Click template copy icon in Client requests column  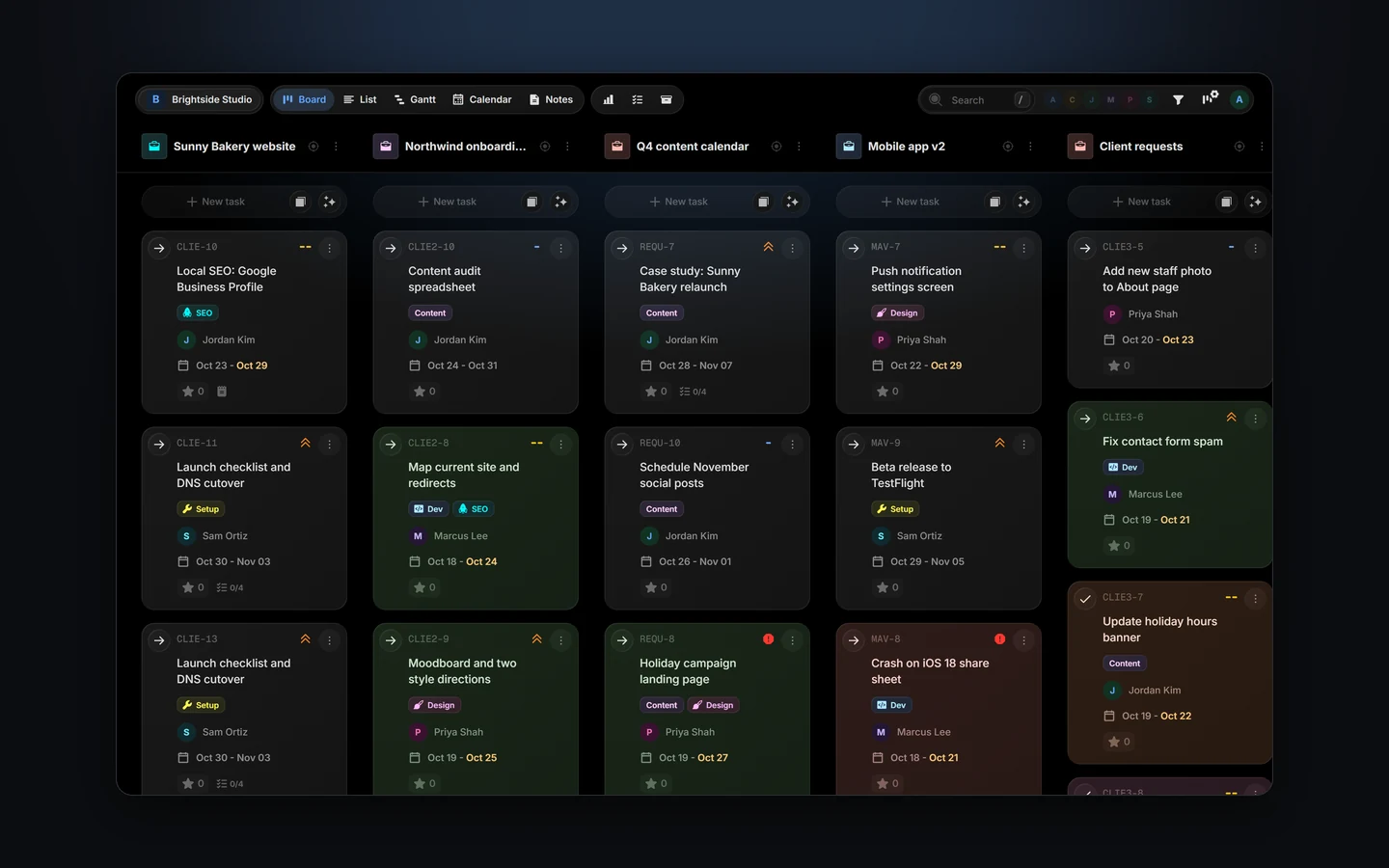point(1226,202)
